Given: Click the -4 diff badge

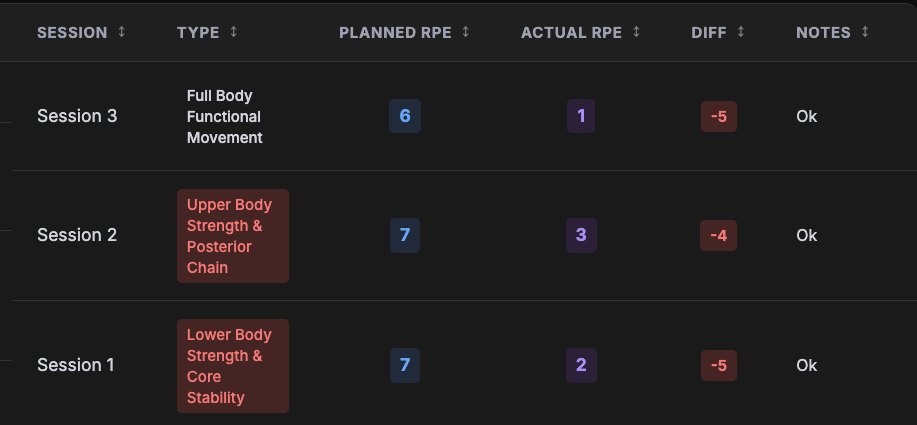Looking at the screenshot, I should pyautogui.click(x=718, y=235).
